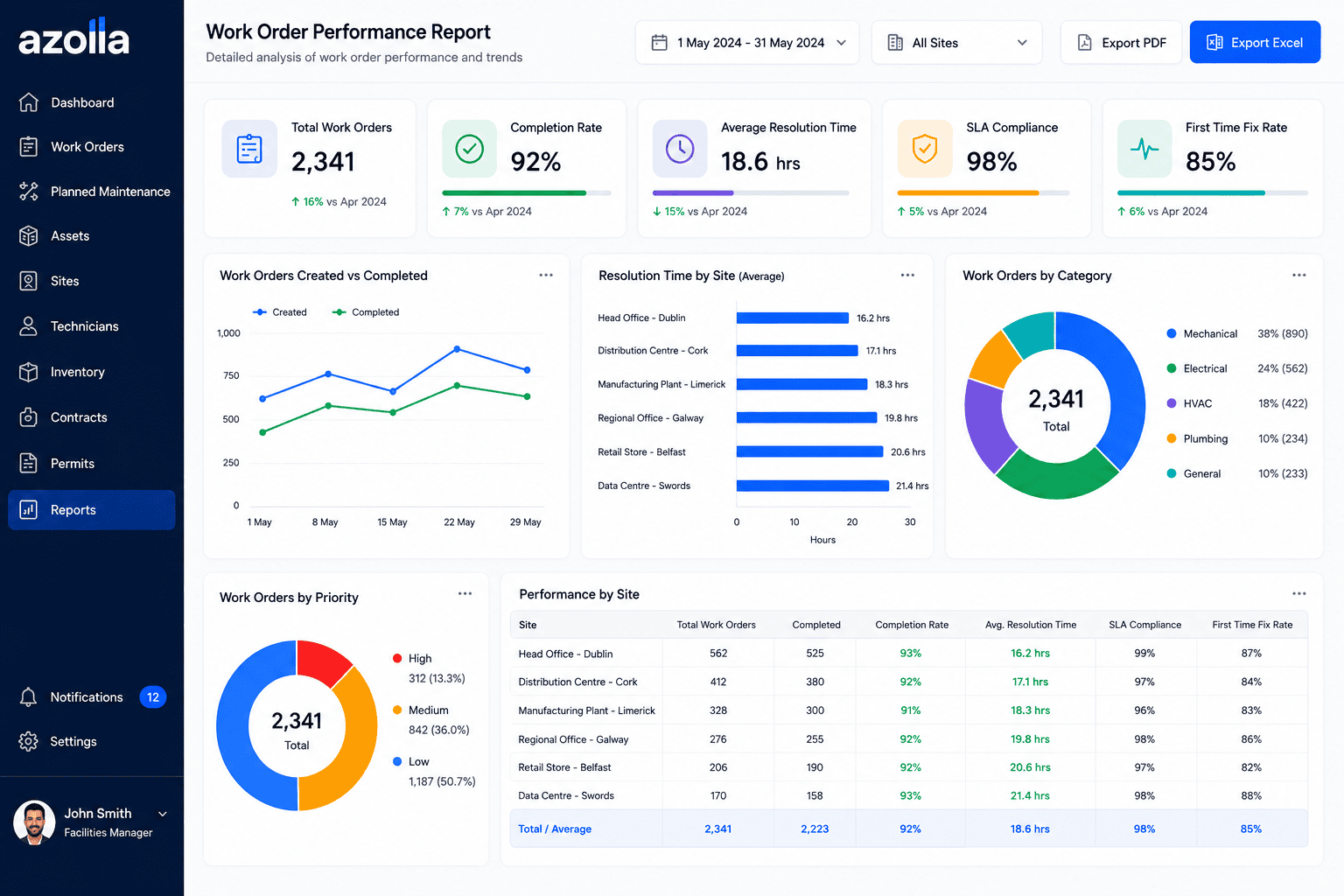Open options menu for Work Orders by Category

(x=1299, y=275)
